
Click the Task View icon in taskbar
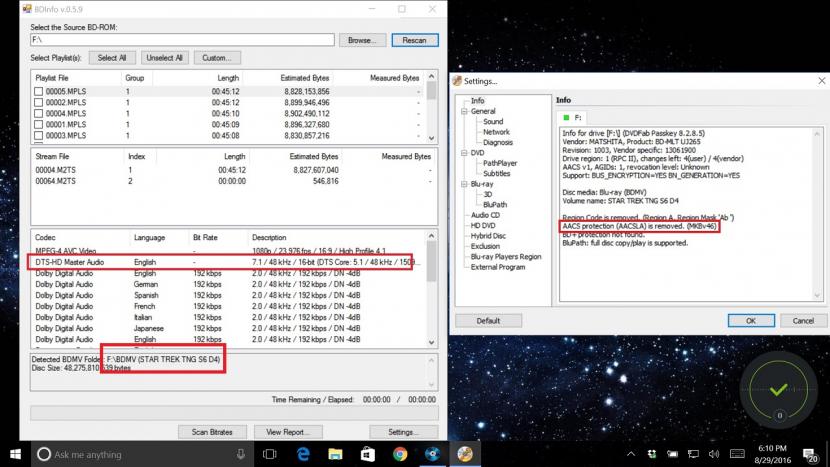[x=271, y=454]
